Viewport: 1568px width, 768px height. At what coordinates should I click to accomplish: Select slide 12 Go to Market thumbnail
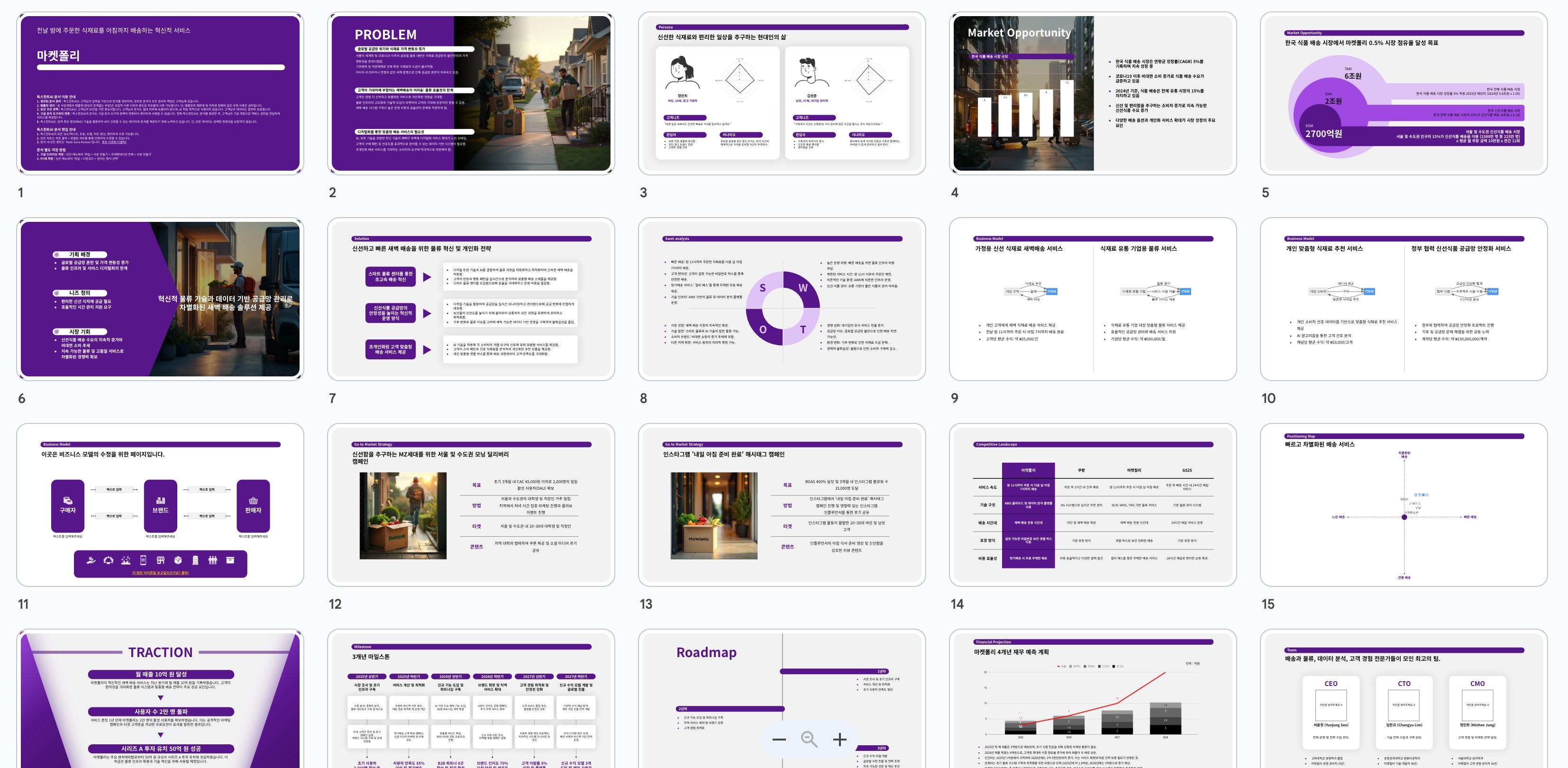tap(471, 504)
